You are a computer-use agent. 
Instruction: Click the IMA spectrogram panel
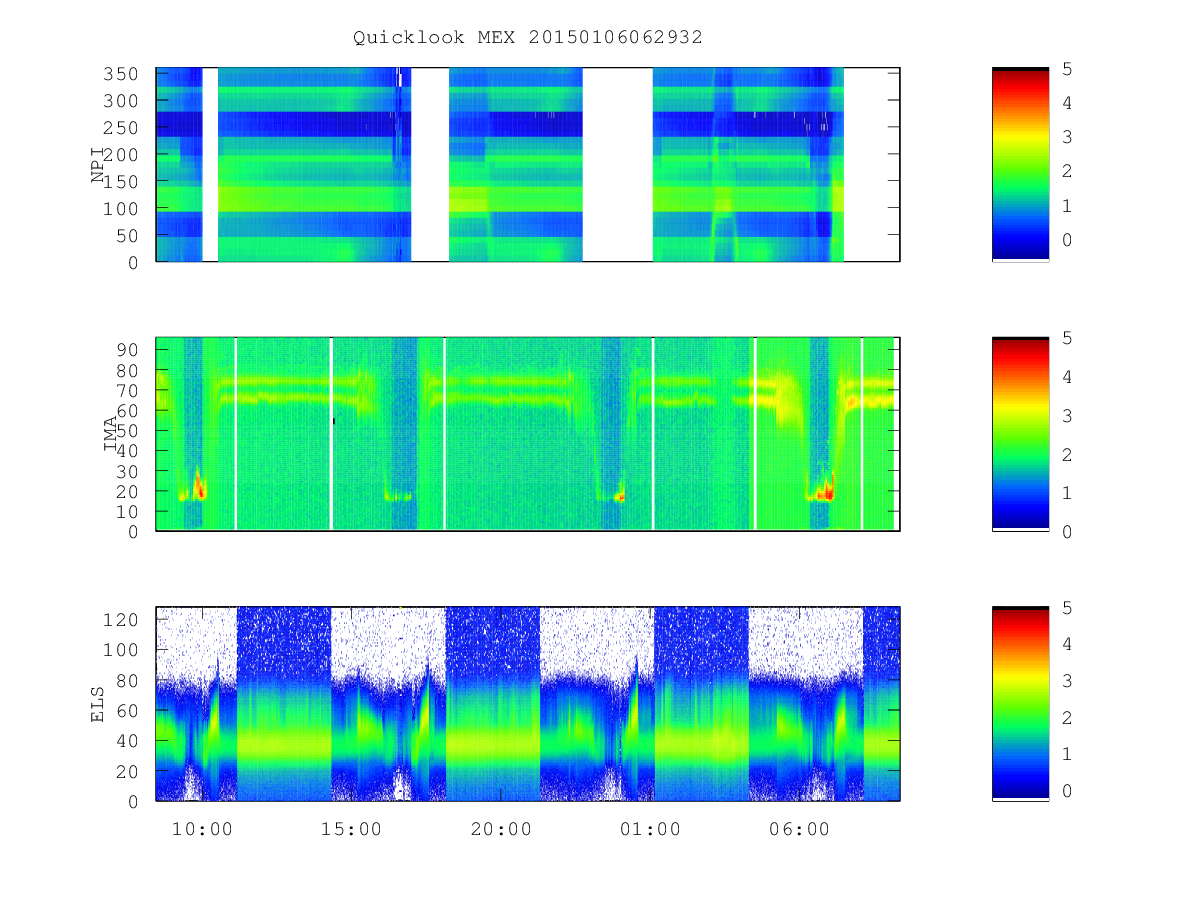point(528,434)
